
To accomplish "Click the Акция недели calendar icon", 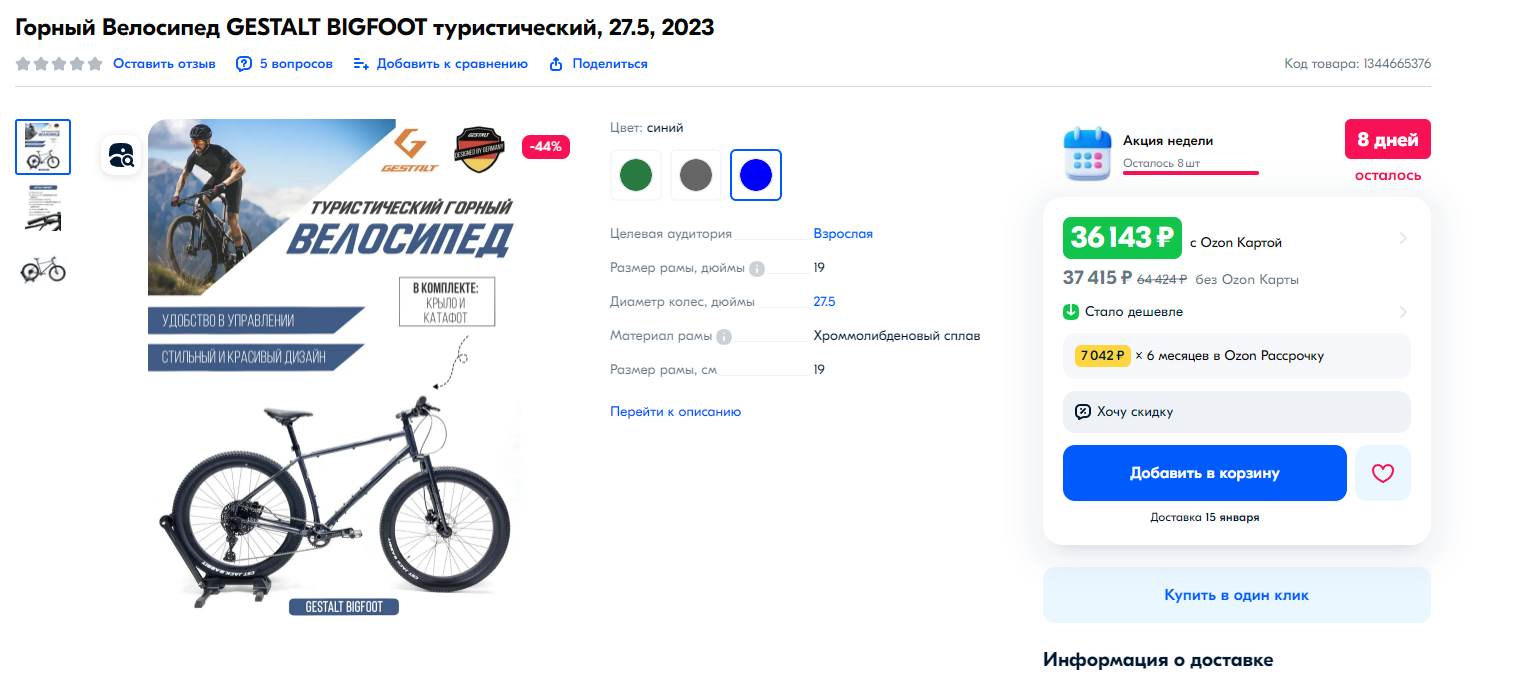I will (1088, 154).
